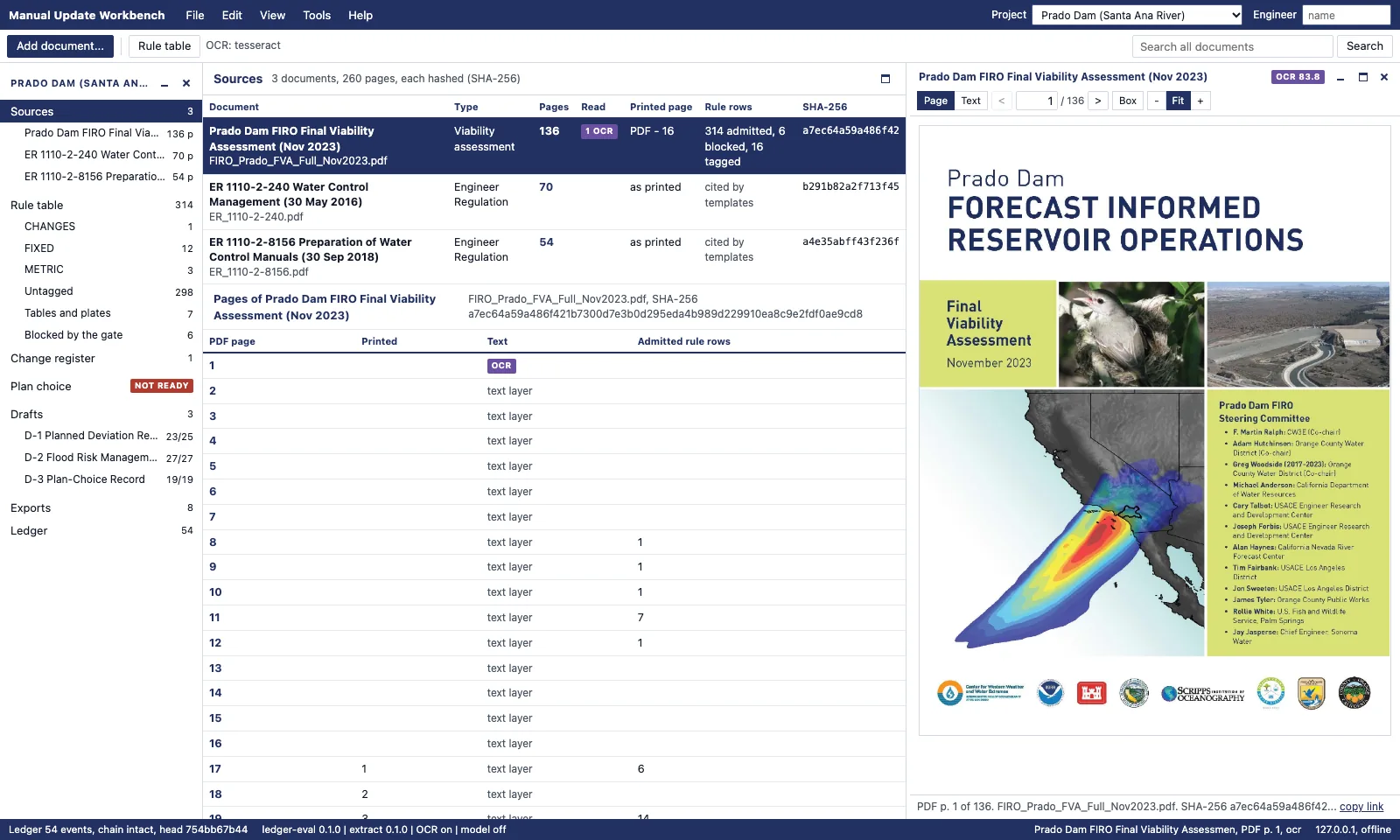Open Ledger in sidebar
This screenshot has height=840, width=1400.
click(x=101, y=530)
